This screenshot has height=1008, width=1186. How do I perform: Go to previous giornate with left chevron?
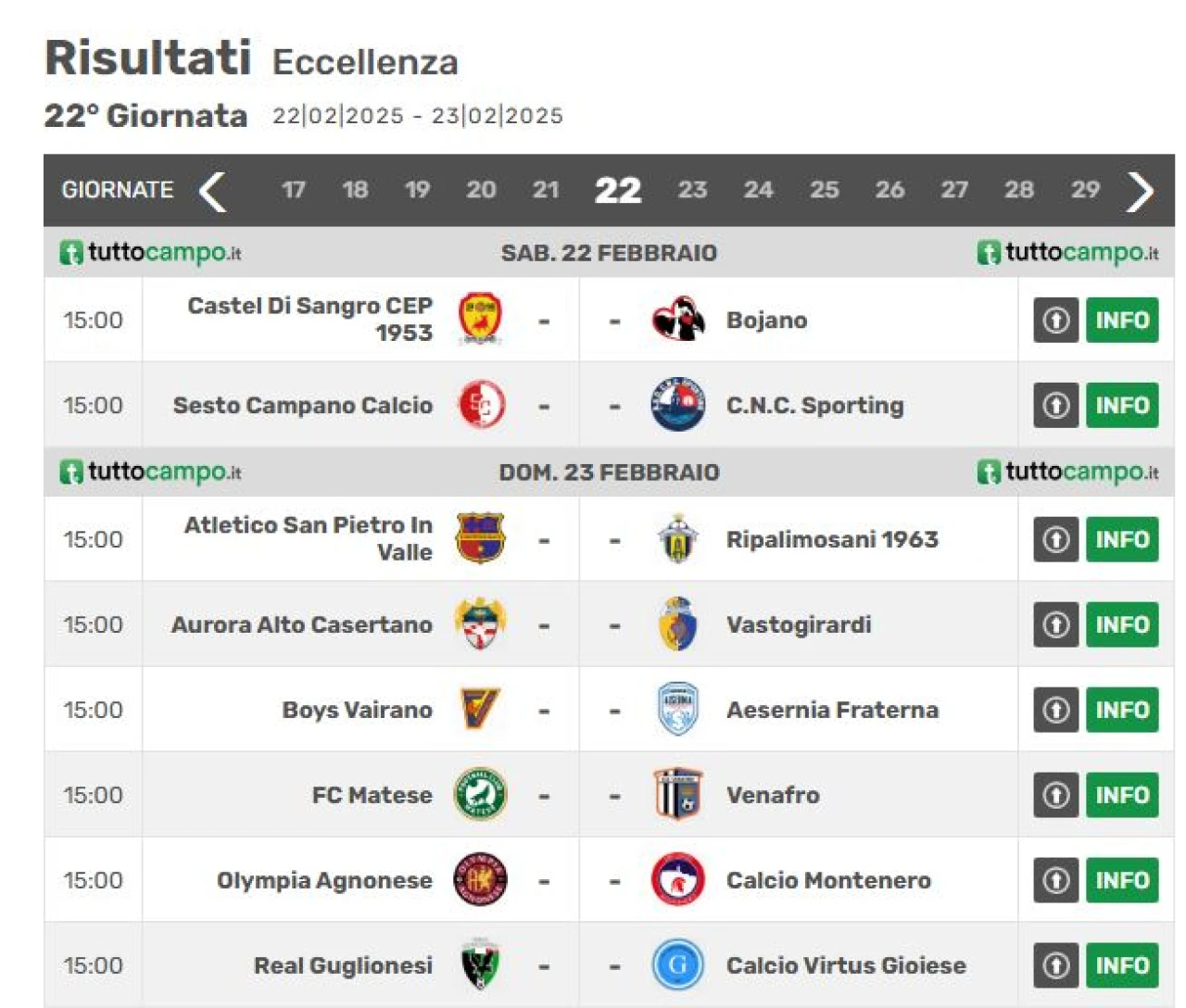(x=213, y=191)
